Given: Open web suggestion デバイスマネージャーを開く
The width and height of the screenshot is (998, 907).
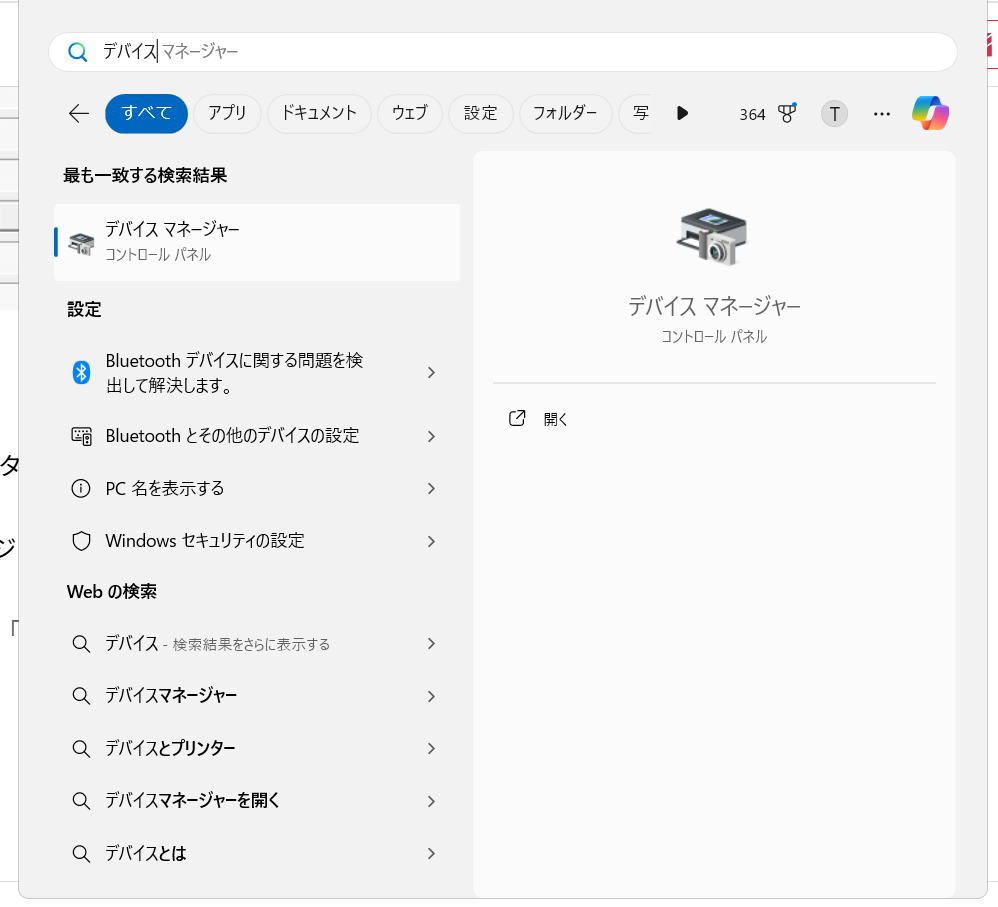Looking at the screenshot, I should [x=257, y=801].
